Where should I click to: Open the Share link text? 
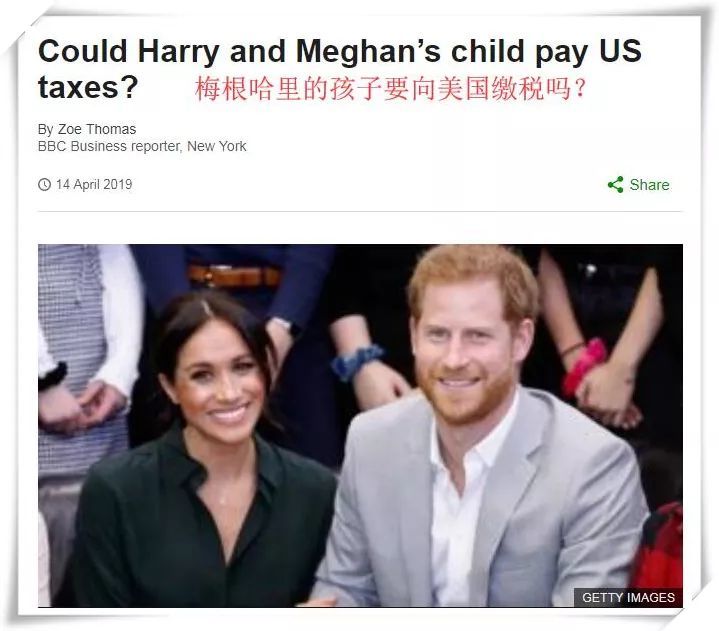pos(649,185)
